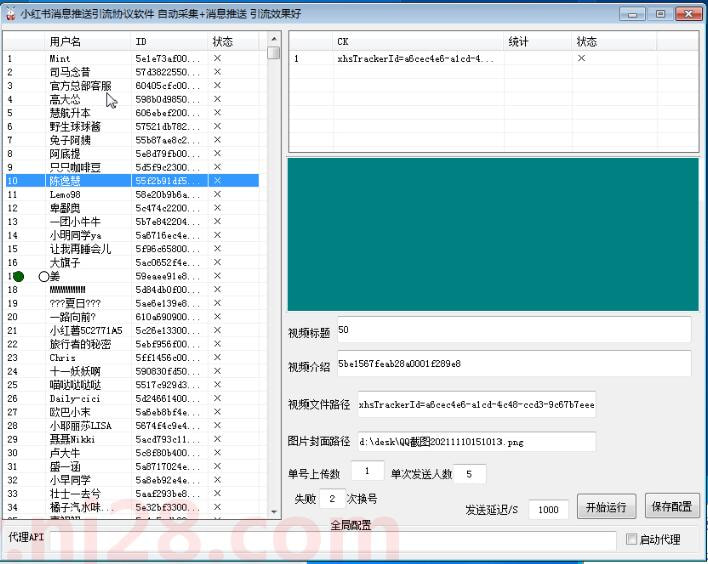The width and height of the screenshot is (708, 564).
Task: Select user row Mint
Action: tap(132, 58)
